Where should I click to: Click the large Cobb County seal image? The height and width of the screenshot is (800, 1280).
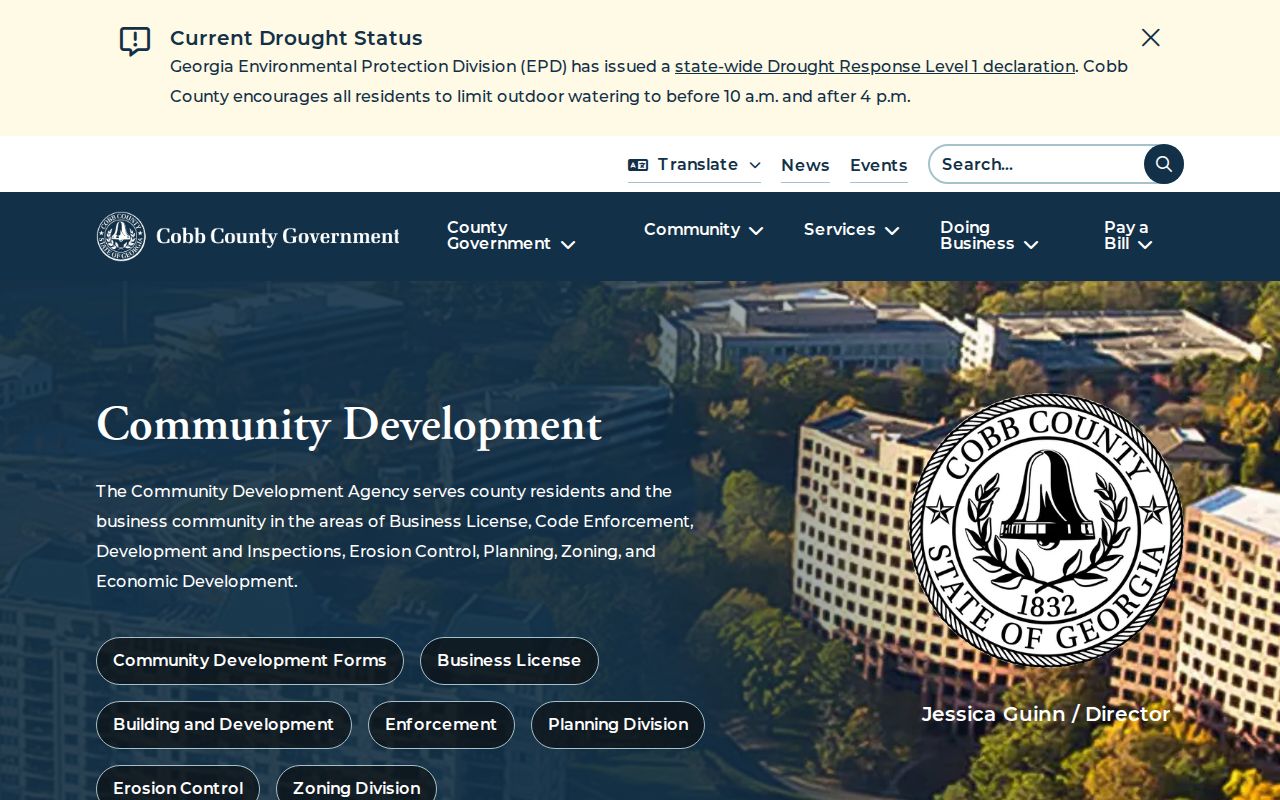(1046, 530)
